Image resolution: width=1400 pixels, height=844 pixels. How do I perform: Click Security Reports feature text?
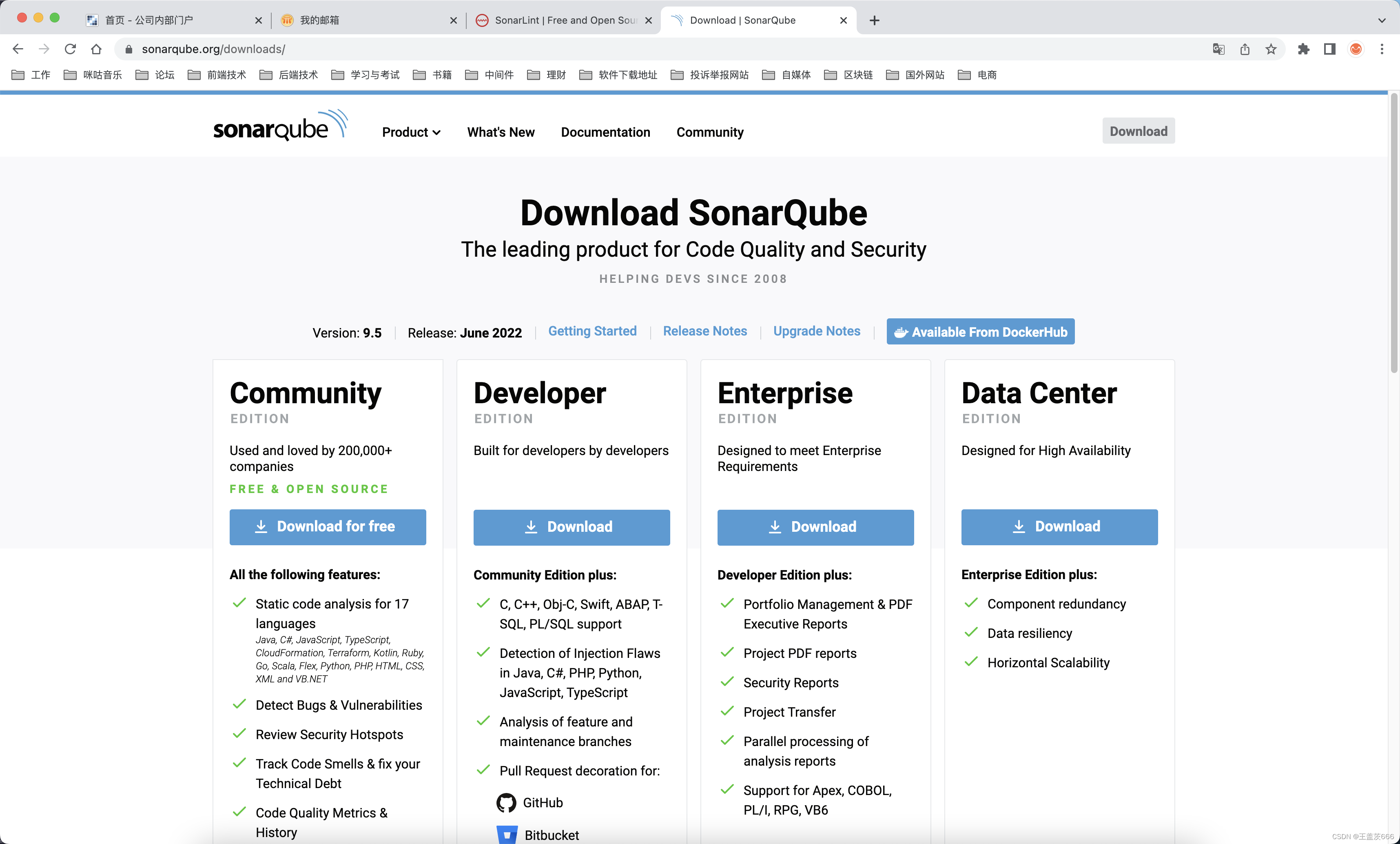click(791, 683)
